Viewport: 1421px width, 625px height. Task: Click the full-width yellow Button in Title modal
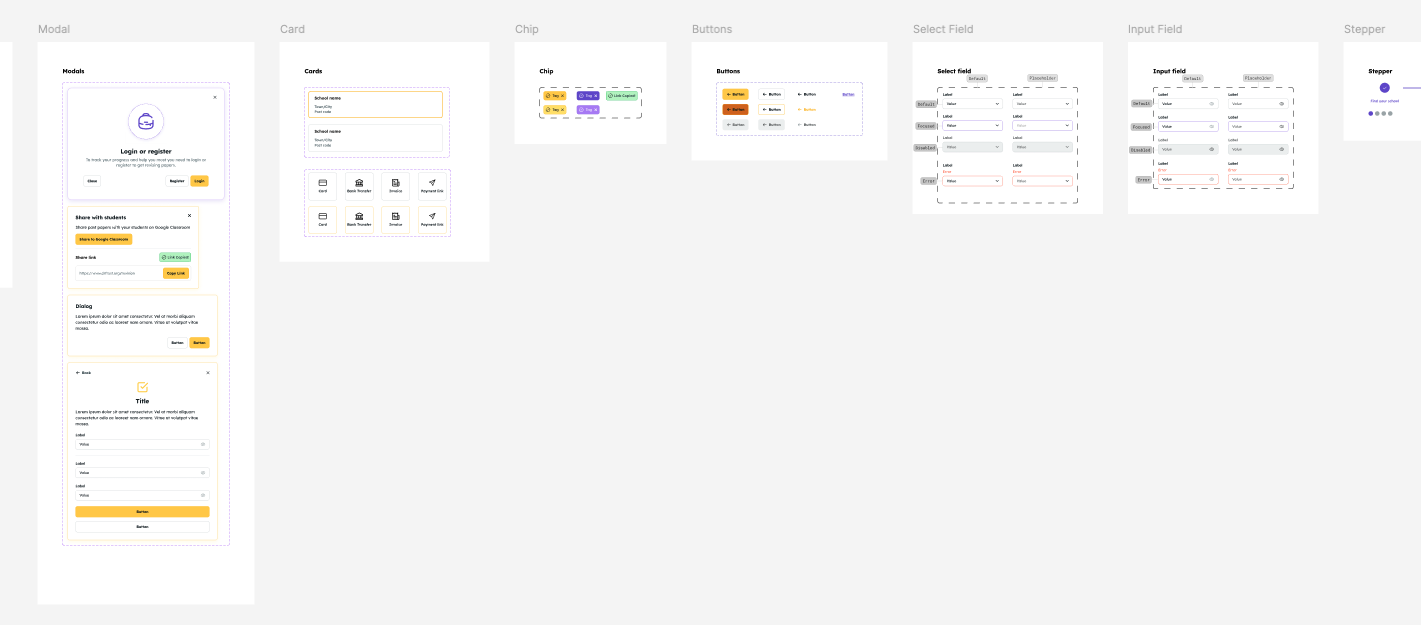tap(142, 511)
